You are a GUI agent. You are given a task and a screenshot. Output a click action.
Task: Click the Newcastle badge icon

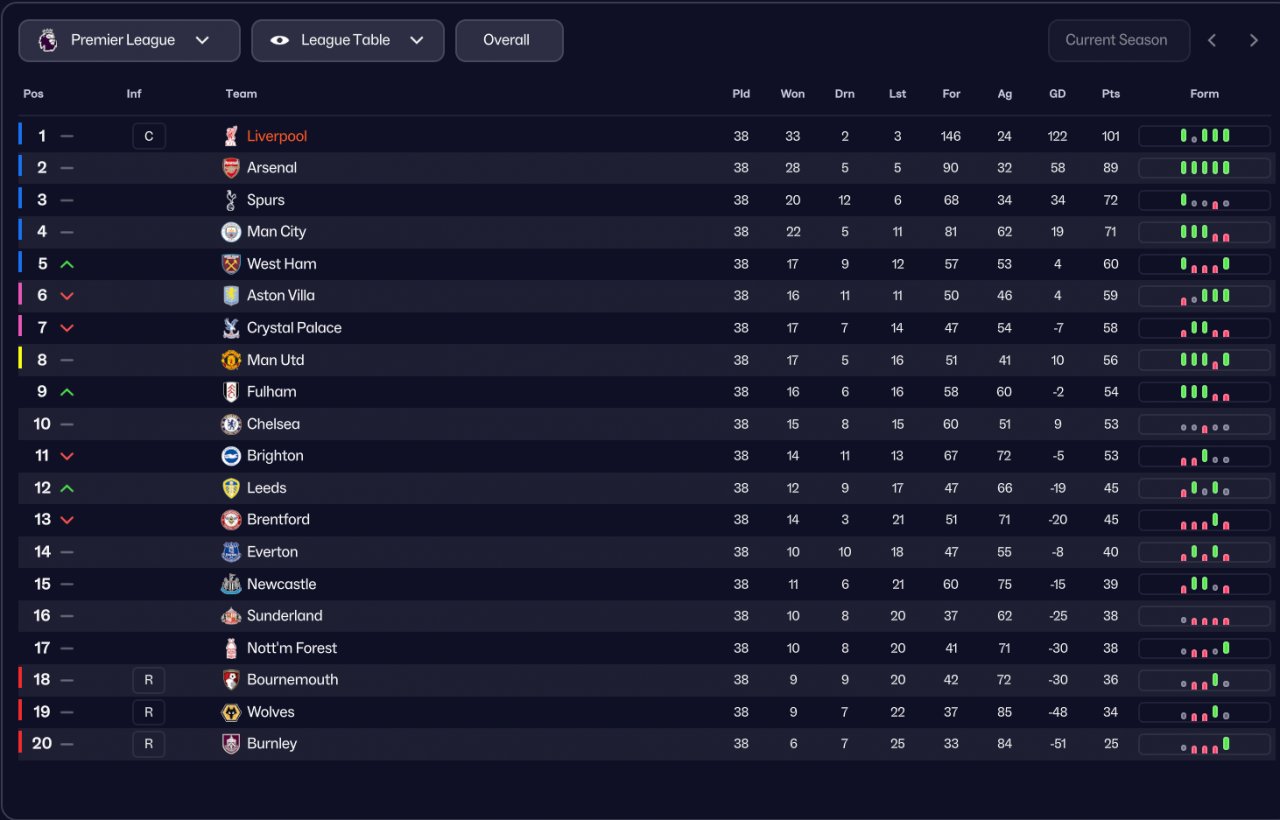(231, 584)
